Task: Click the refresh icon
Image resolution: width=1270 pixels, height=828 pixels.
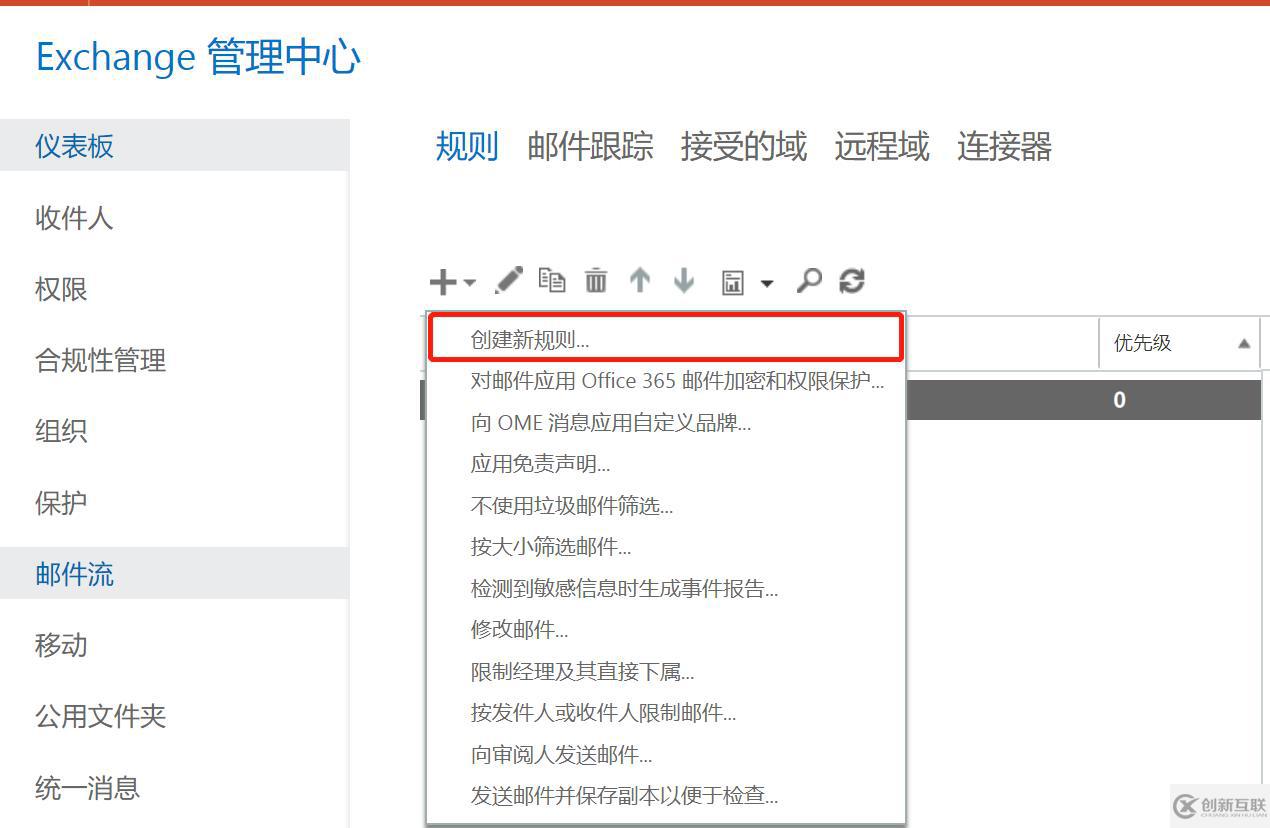Action: (852, 281)
